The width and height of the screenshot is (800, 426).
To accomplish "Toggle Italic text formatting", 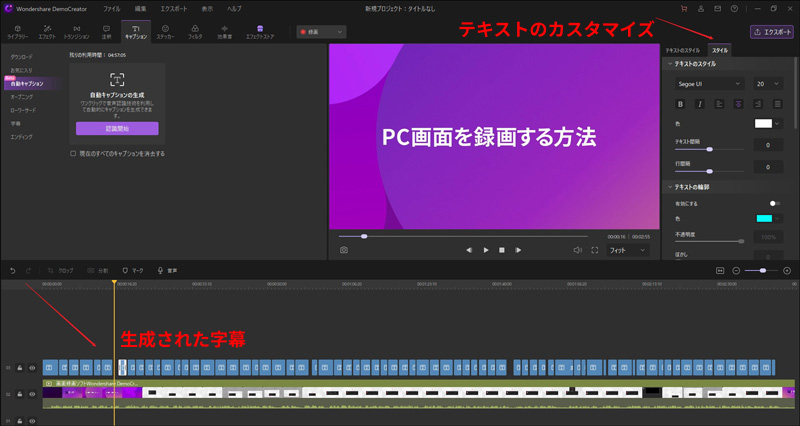I will pyautogui.click(x=699, y=104).
